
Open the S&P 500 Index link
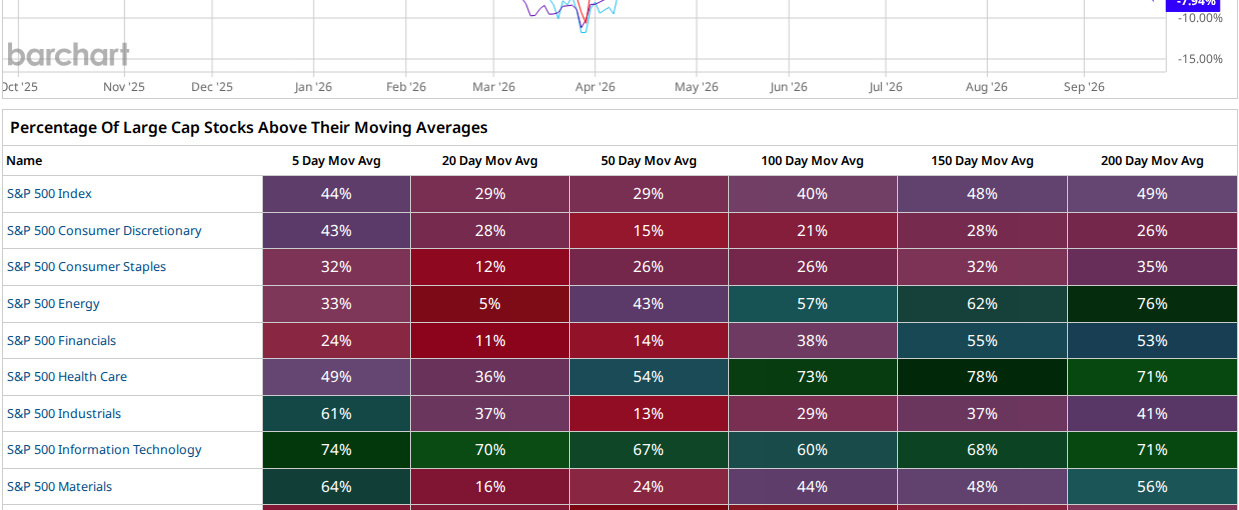coord(49,194)
